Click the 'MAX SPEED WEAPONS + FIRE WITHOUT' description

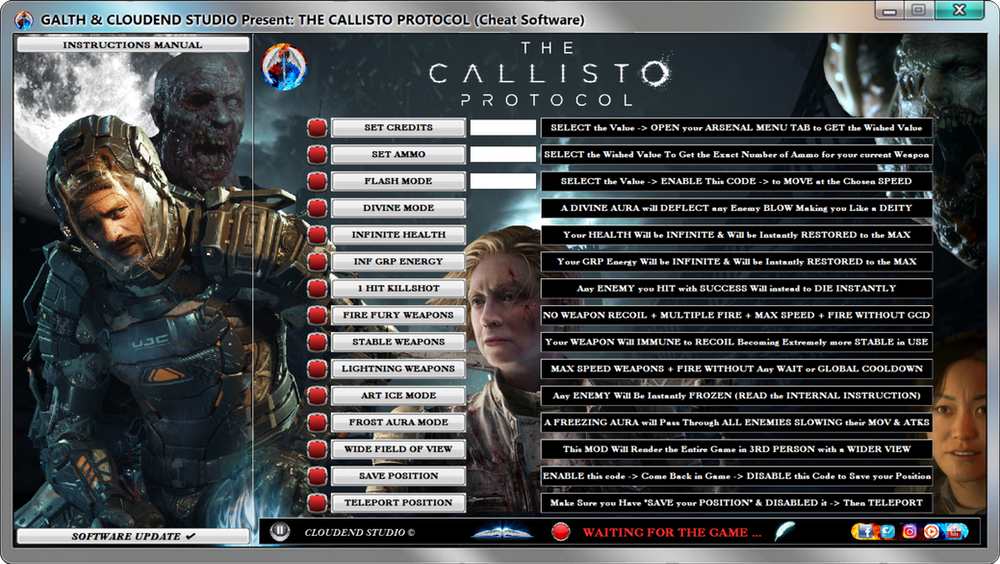pyautogui.click(x=737, y=369)
